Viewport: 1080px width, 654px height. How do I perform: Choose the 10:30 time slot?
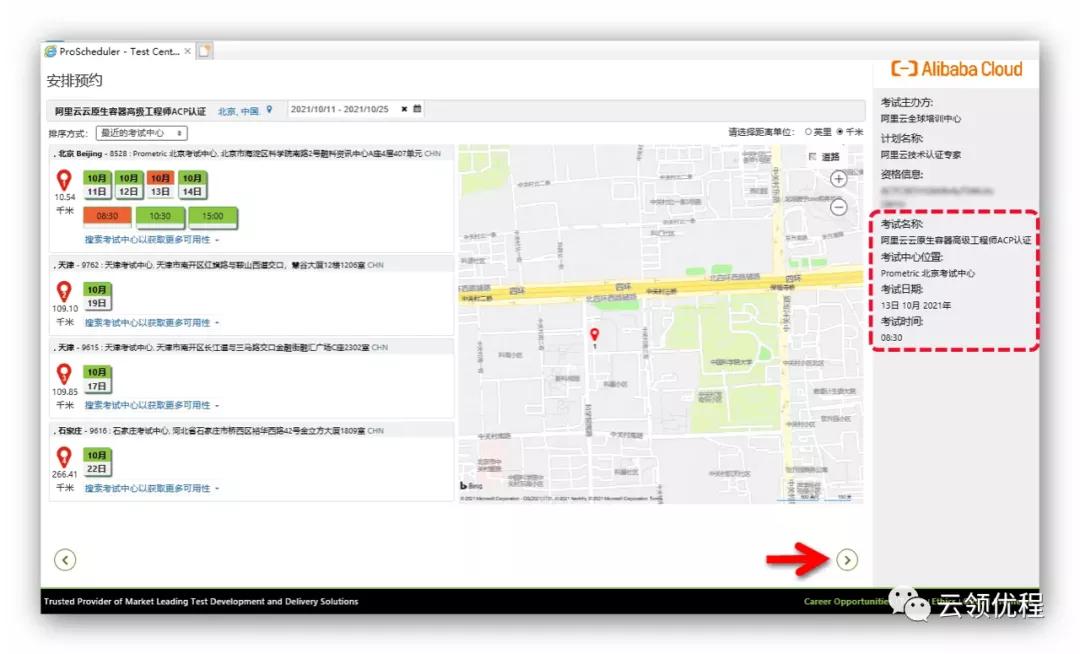point(160,216)
